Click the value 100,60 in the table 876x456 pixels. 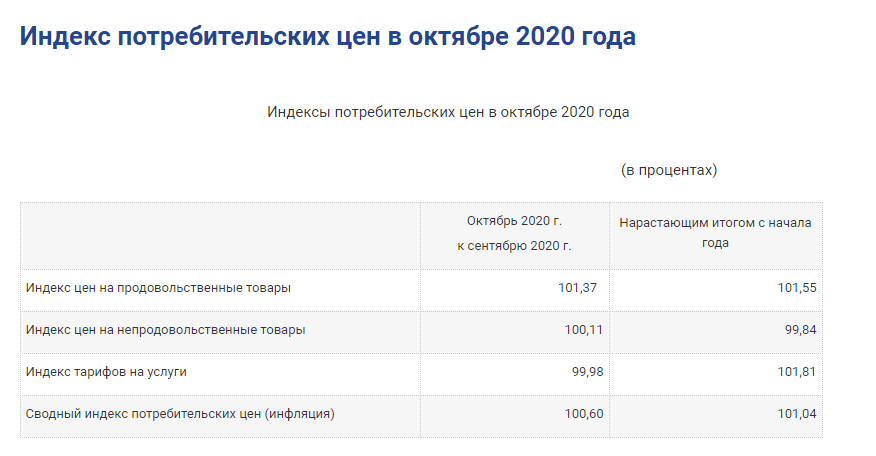pyautogui.click(x=584, y=414)
